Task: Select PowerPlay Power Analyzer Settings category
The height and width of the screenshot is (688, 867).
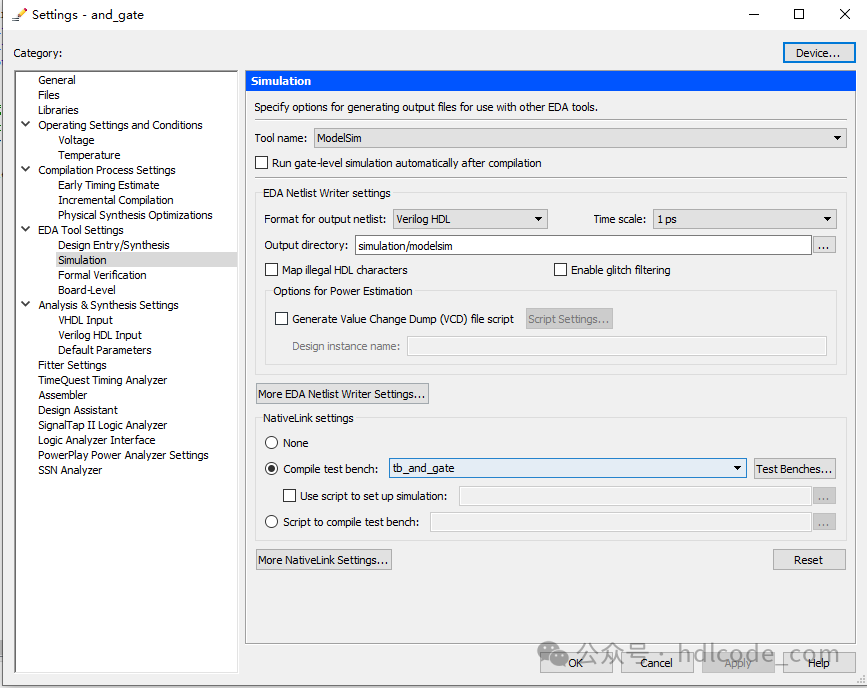Action: point(123,455)
